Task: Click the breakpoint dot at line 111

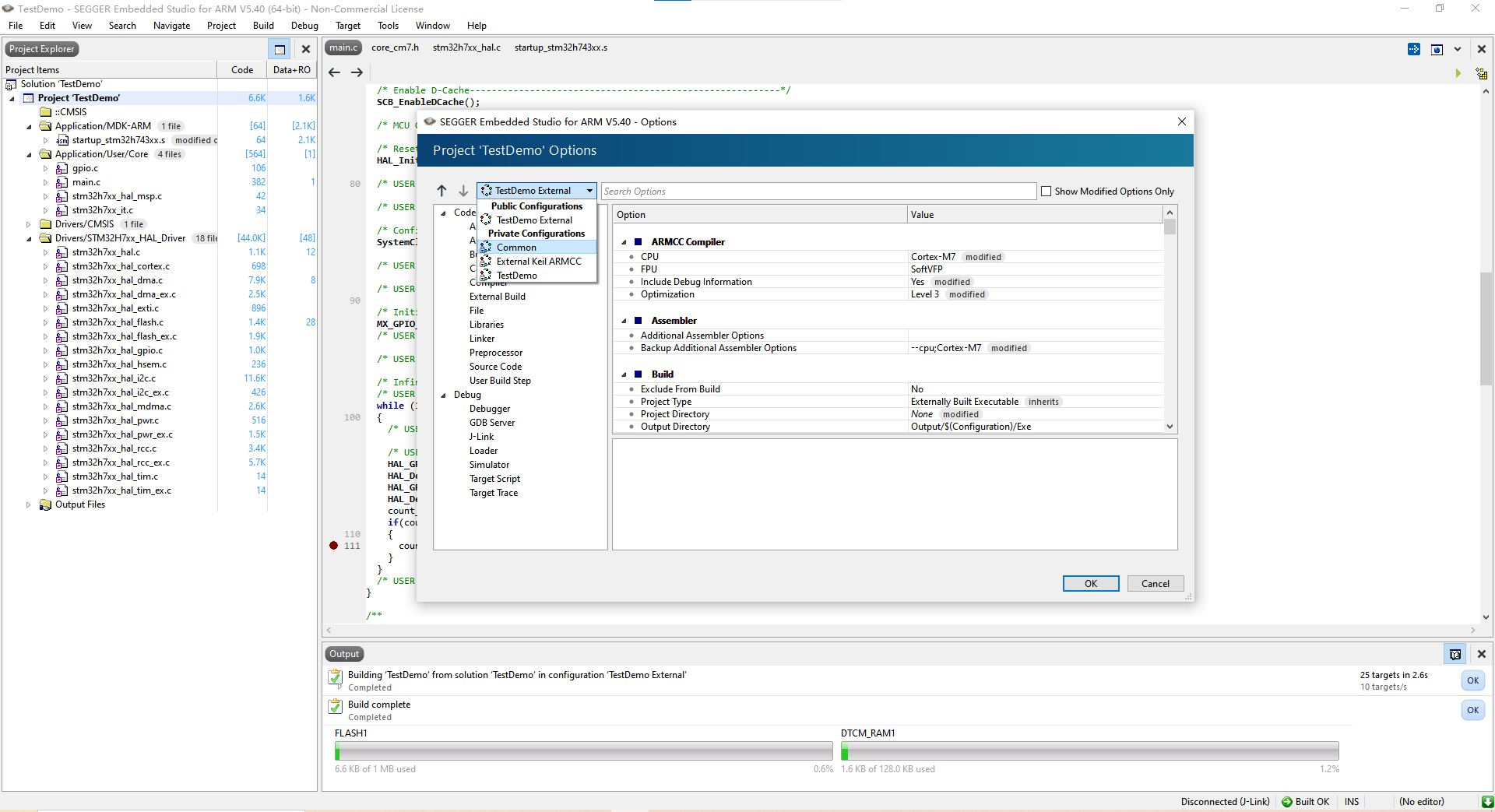Action: 334,546
